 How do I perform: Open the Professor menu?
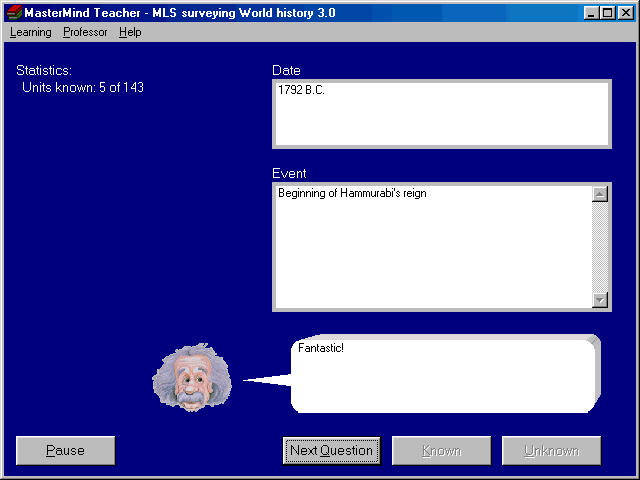pyautogui.click(x=85, y=32)
